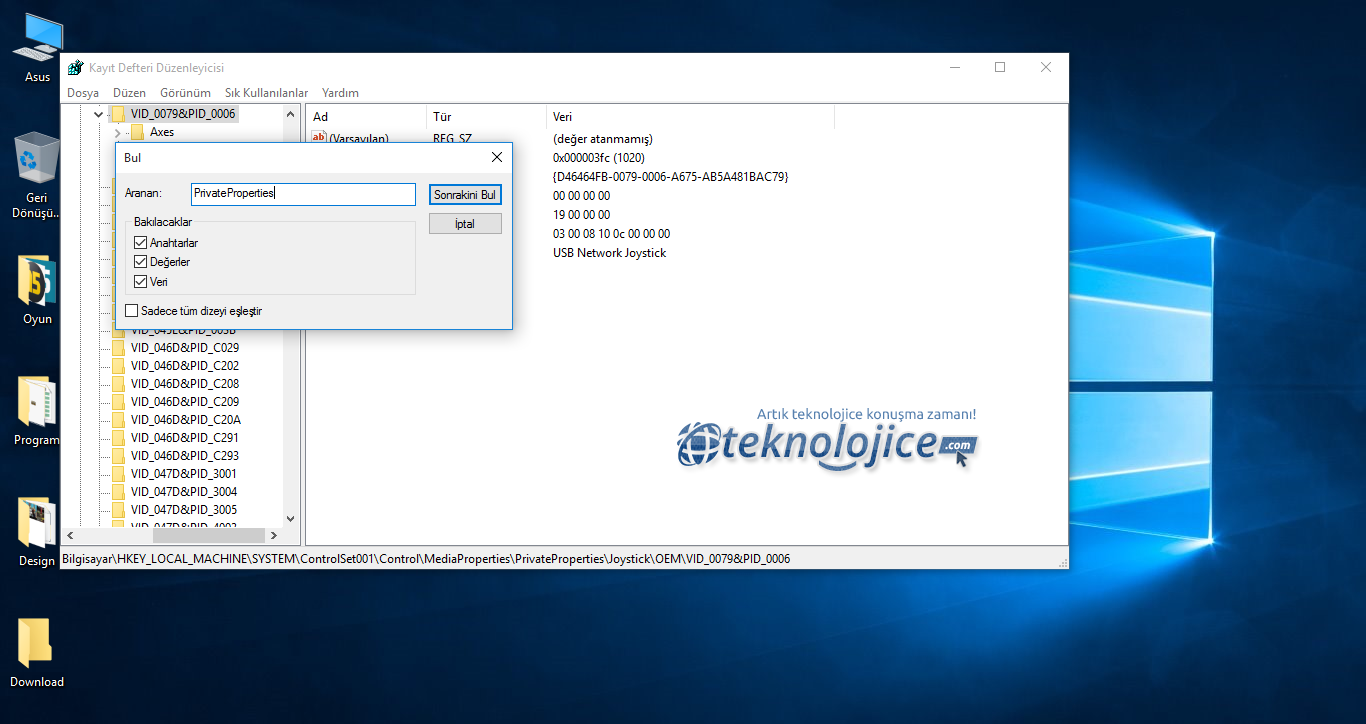Uncheck the Anahtarlar checkbox

point(141,243)
